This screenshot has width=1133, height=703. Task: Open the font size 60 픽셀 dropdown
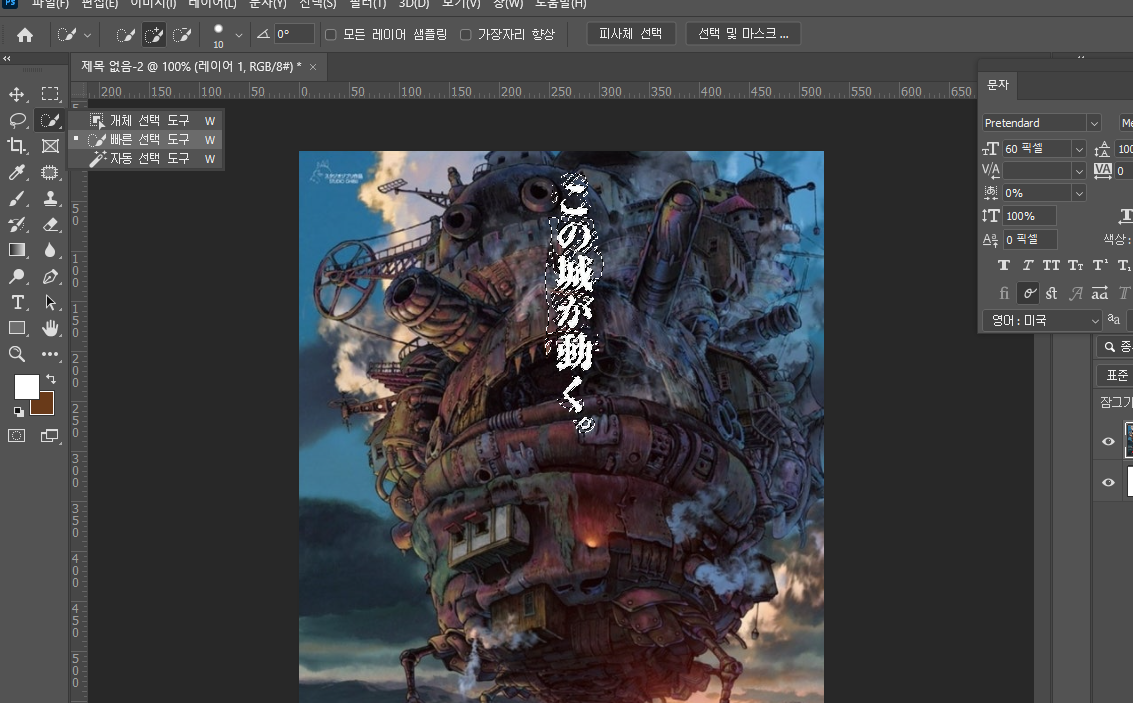point(1079,149)
